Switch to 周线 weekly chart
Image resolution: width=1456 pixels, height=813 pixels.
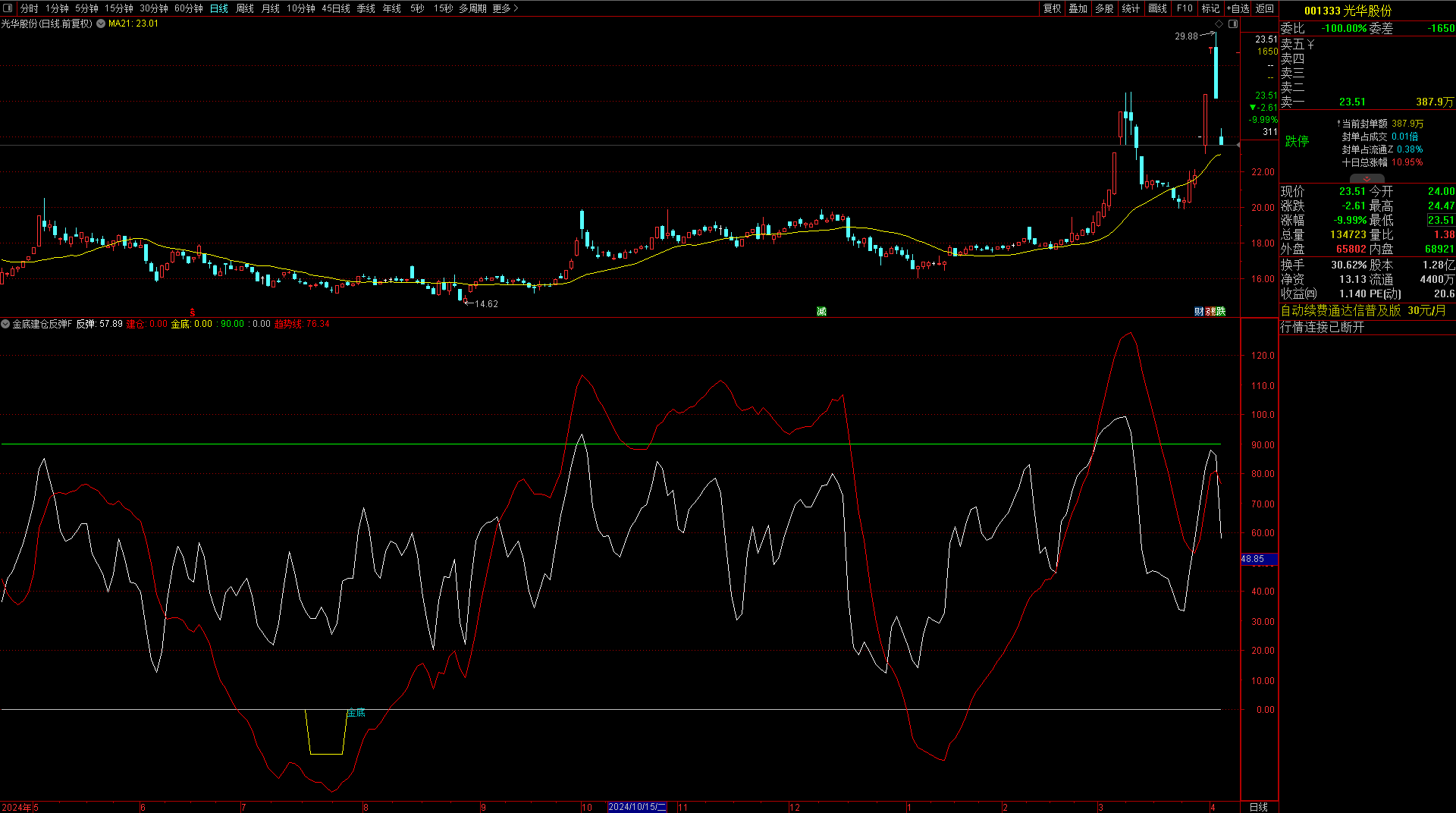tap(245, 8)
